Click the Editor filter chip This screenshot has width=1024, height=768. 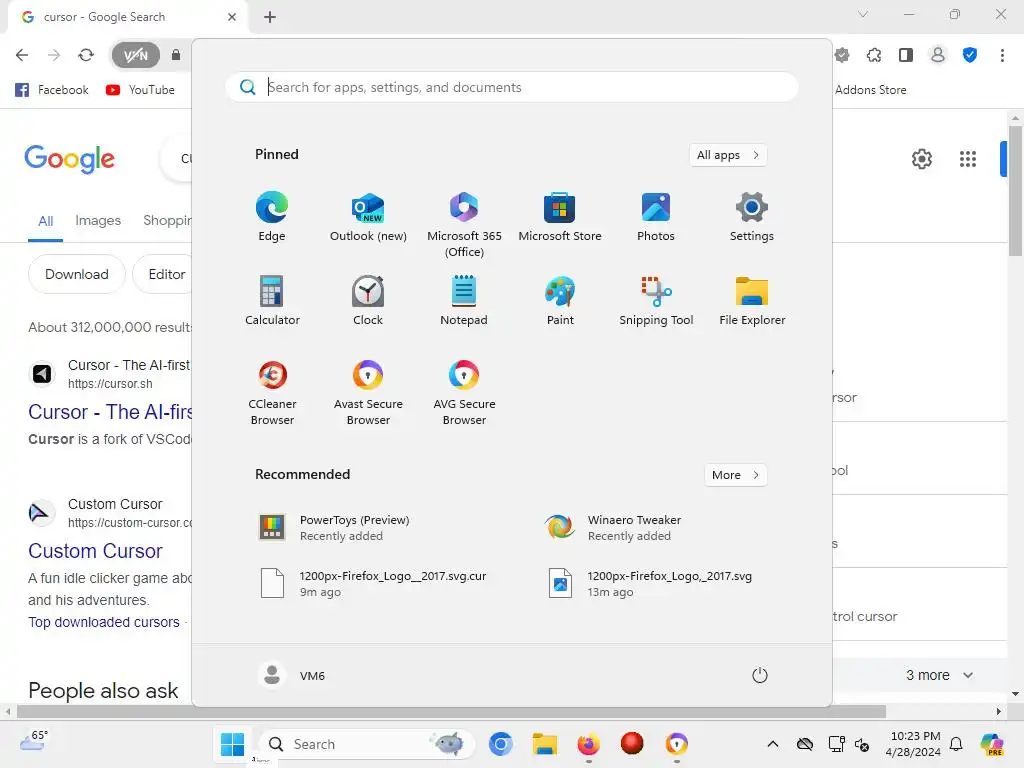167,274
